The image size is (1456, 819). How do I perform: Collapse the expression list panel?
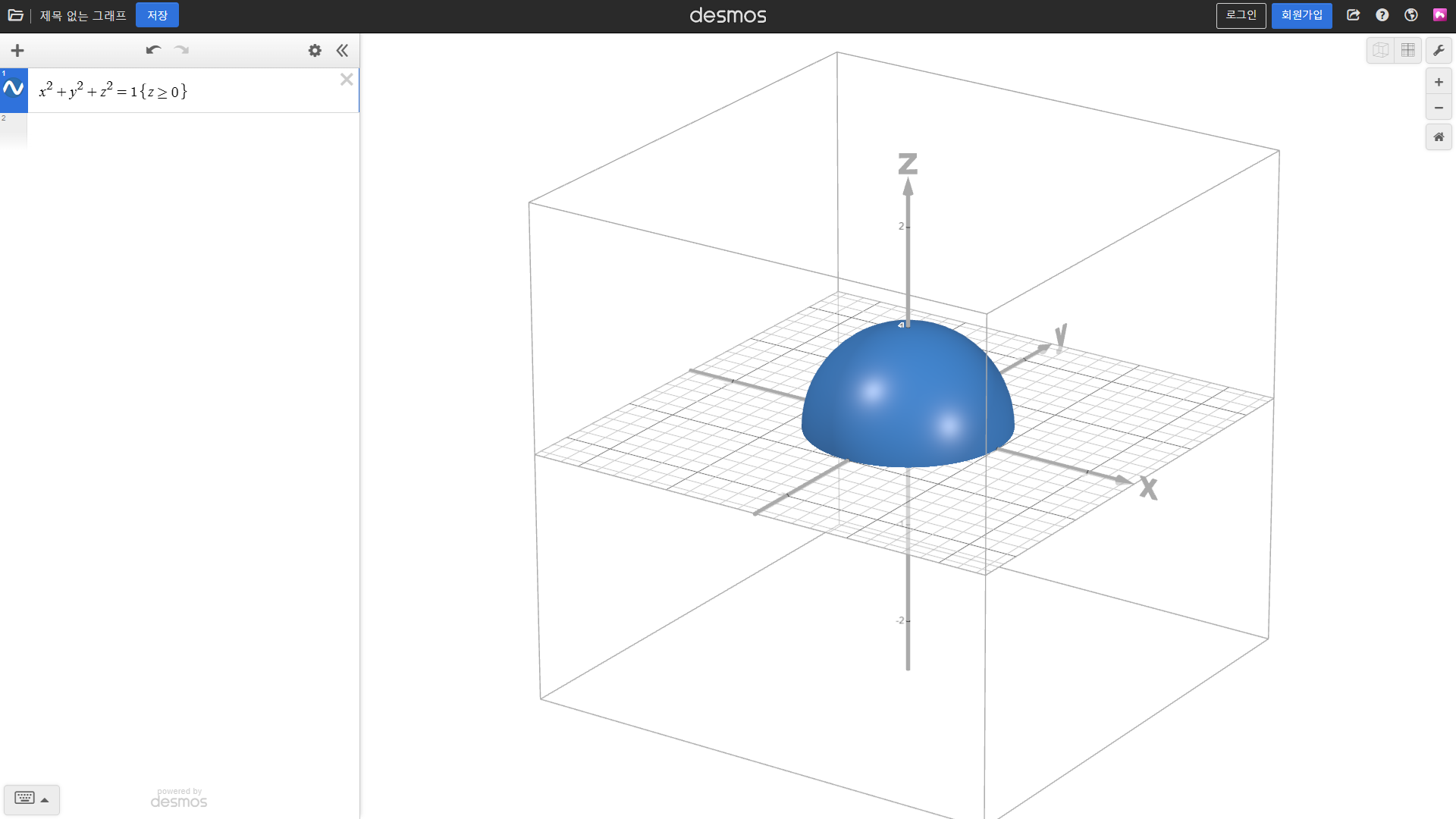(342, 51)
